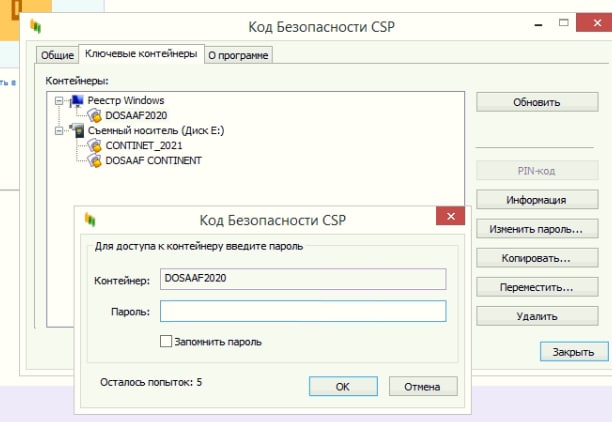Switch to the Общие tab

pos(57,55)
